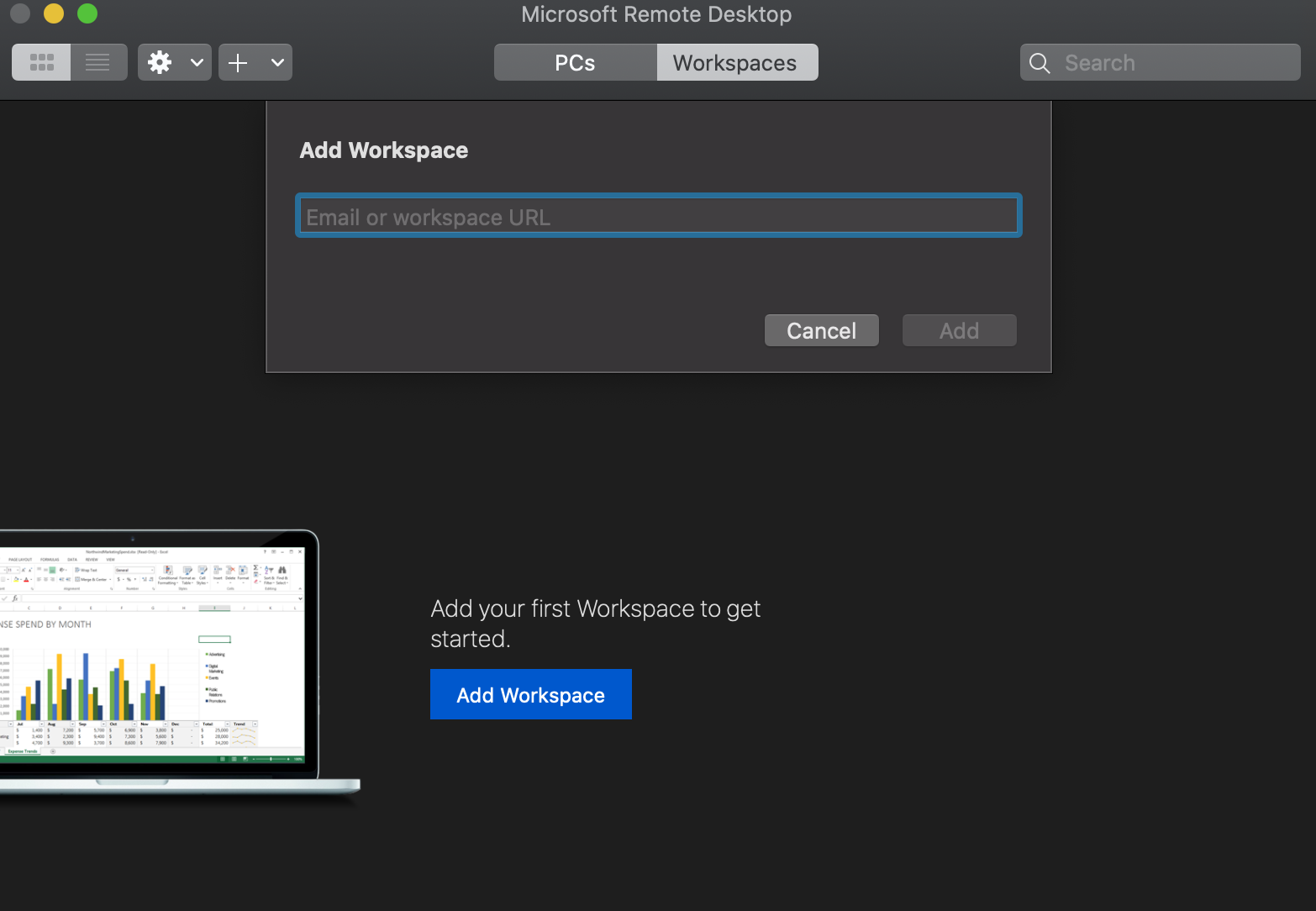Click 'Add your first Workspace to get started.' text
The height and width of the screenshot is (911, 1316).
click(595, 624)
